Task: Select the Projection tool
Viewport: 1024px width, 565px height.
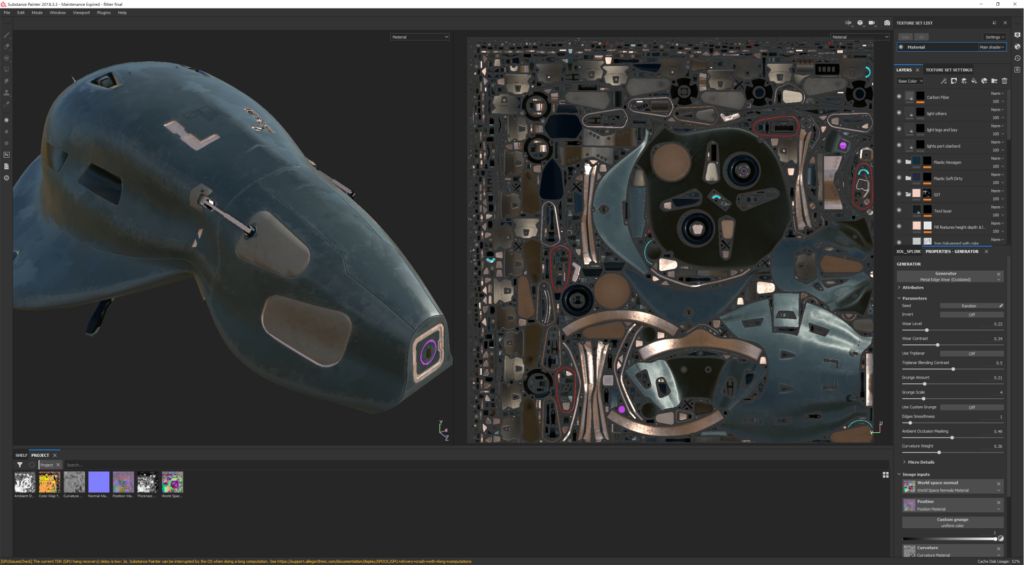Action: [7, 57]
